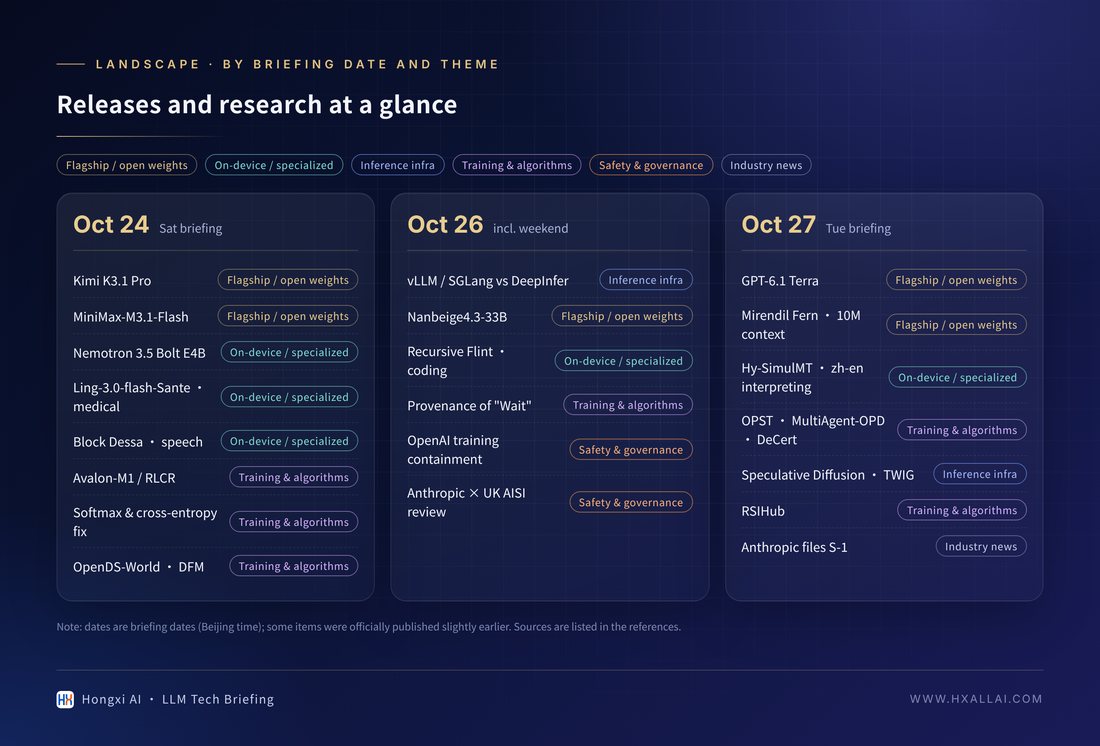This screenshot has height=746, width=1100.
Task: Click the Block Dessa speech item
Action: tap(138, 441)
